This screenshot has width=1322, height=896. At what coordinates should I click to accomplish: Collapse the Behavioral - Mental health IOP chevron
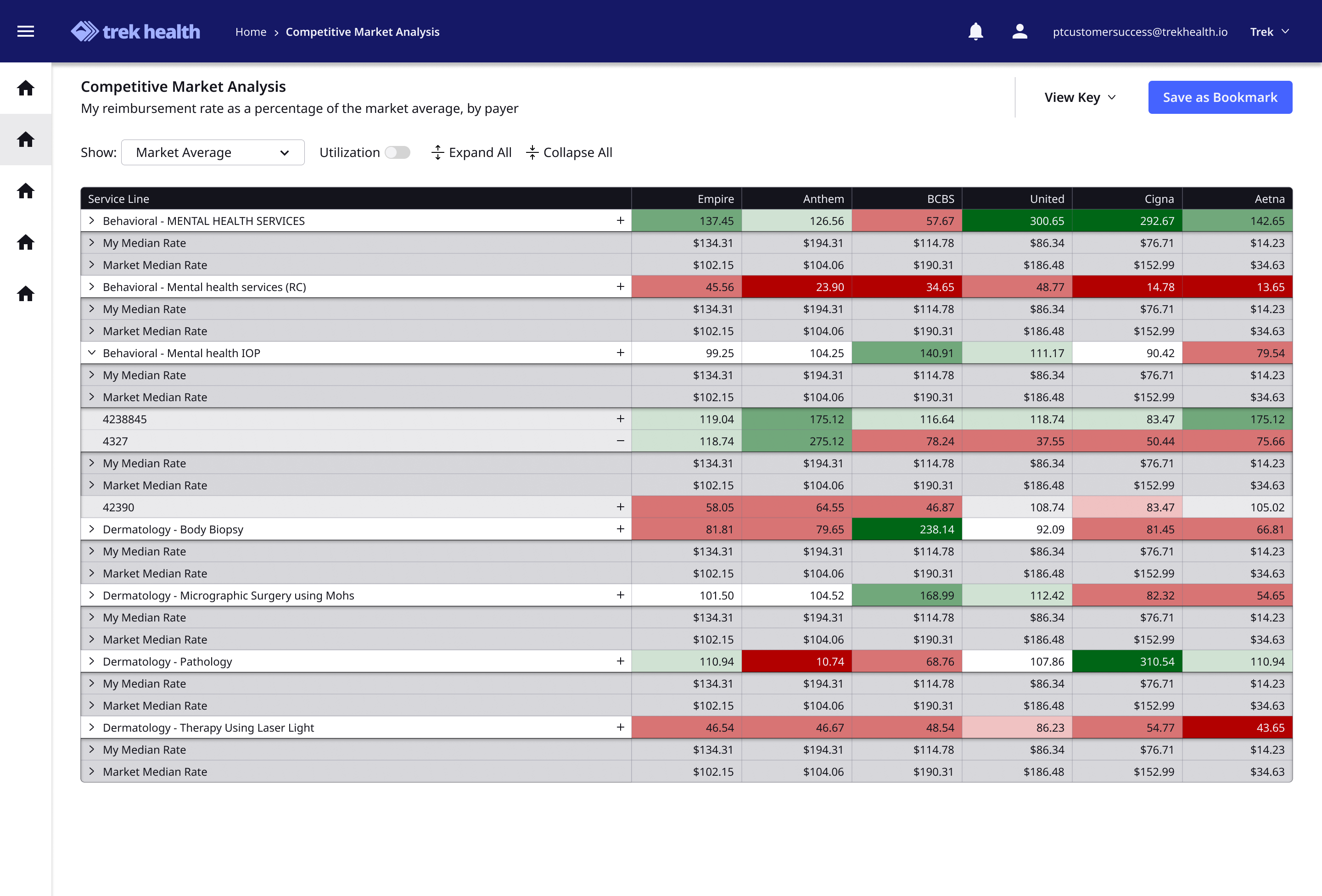point(92,353)
